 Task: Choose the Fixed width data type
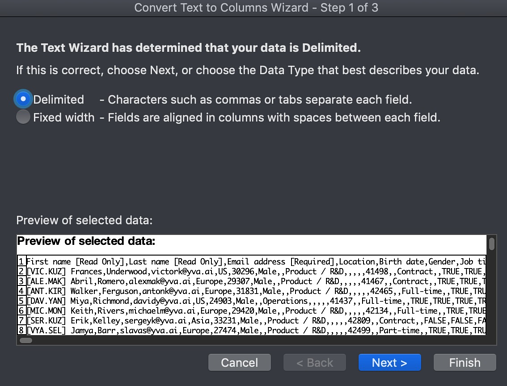[x=23, y=117]
